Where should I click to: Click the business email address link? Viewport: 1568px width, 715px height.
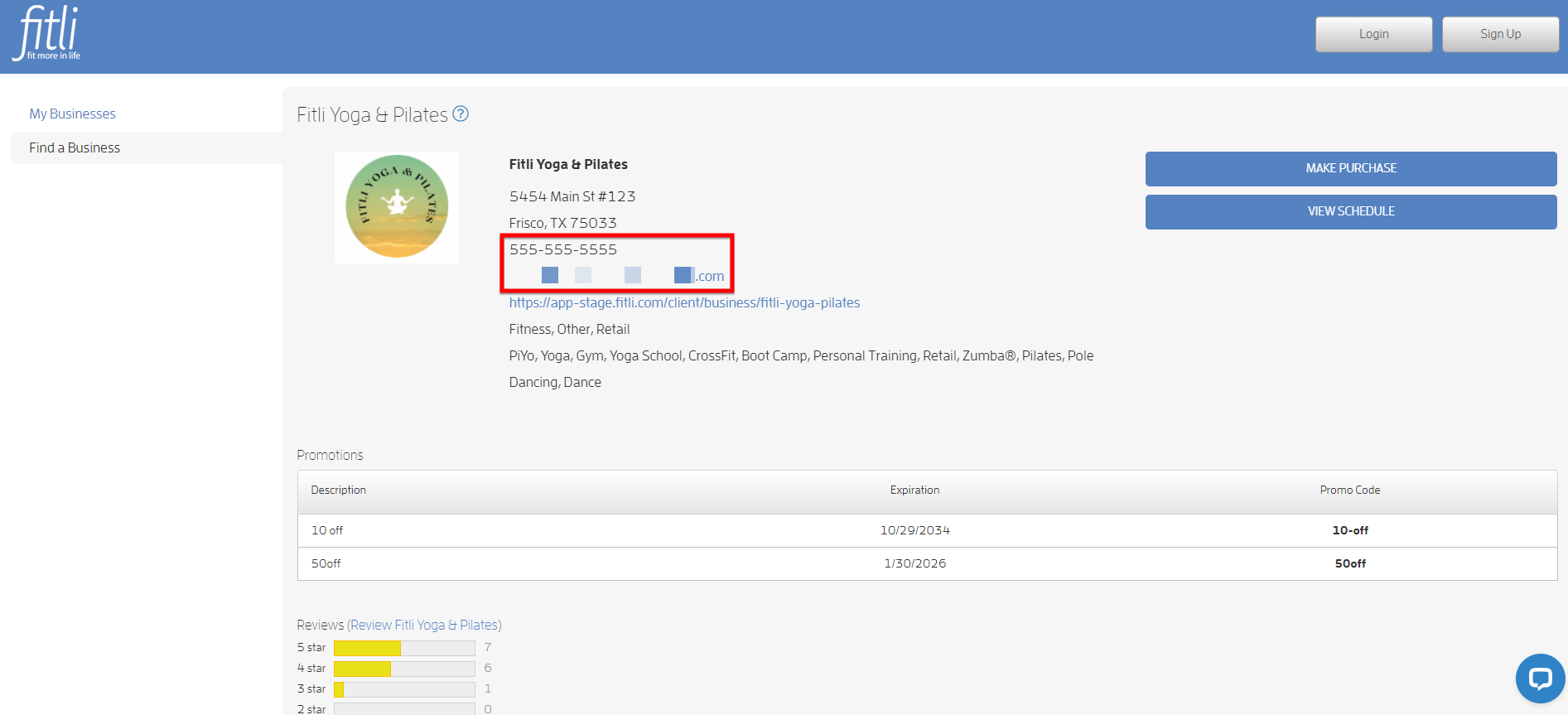click(616, 276)
